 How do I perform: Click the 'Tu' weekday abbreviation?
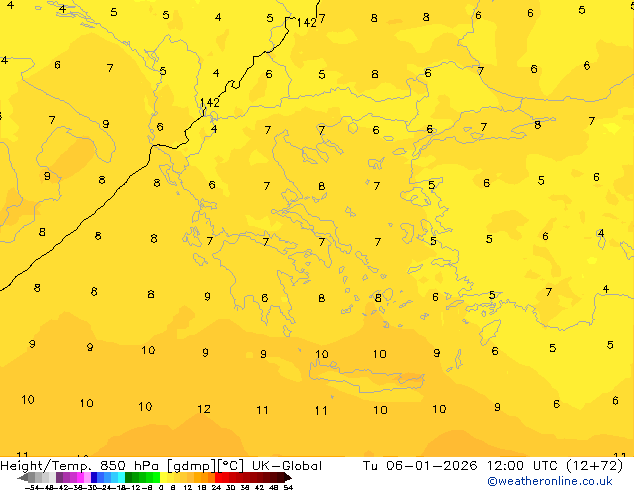point(370,466)
